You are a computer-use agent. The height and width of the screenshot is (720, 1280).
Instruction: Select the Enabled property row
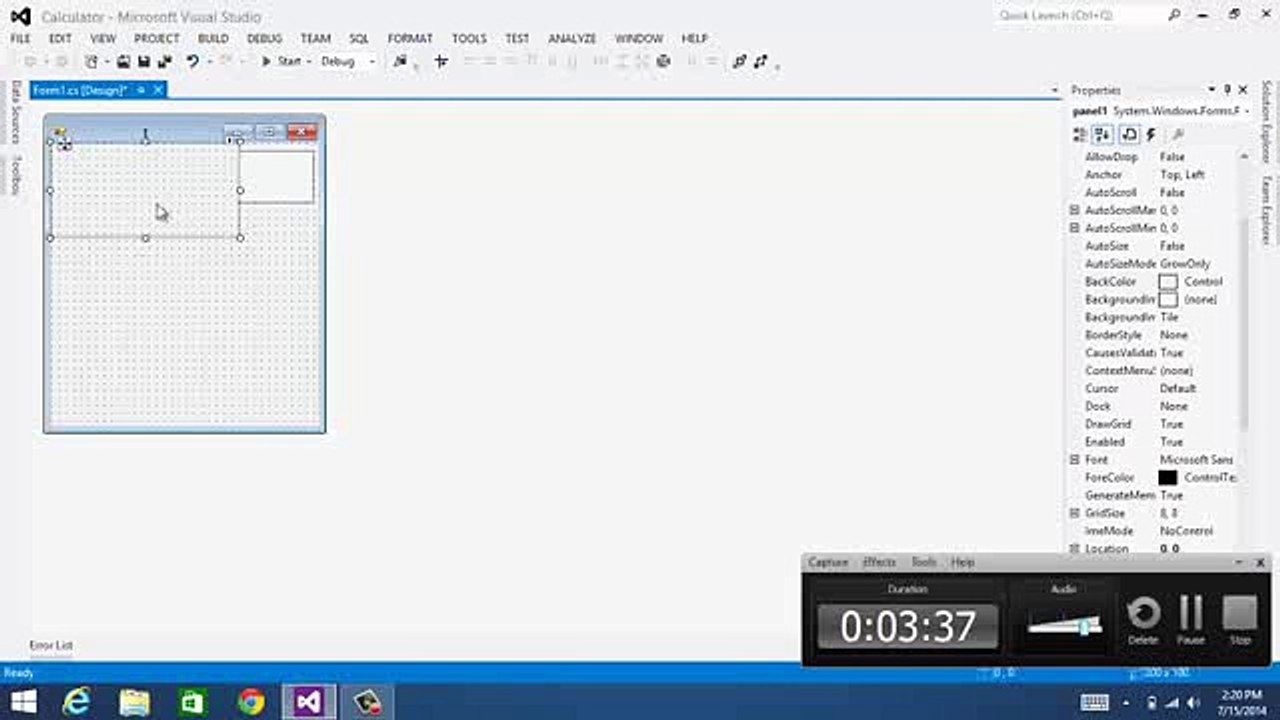pos(1155,442)
